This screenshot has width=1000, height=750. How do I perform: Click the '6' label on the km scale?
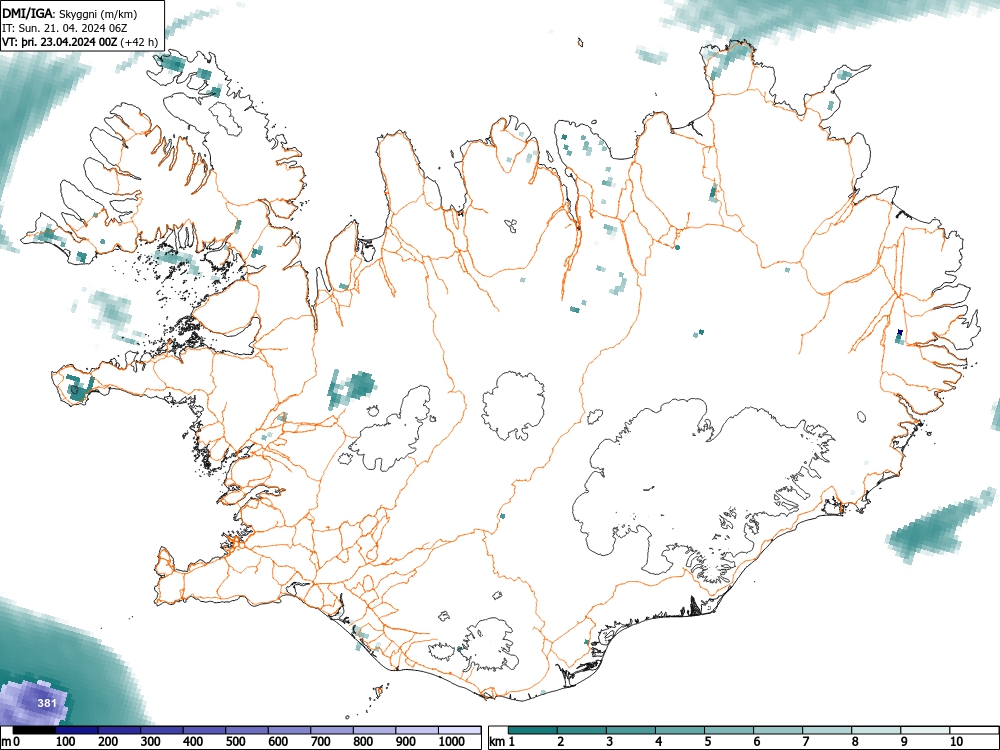(x=756, y=741)
